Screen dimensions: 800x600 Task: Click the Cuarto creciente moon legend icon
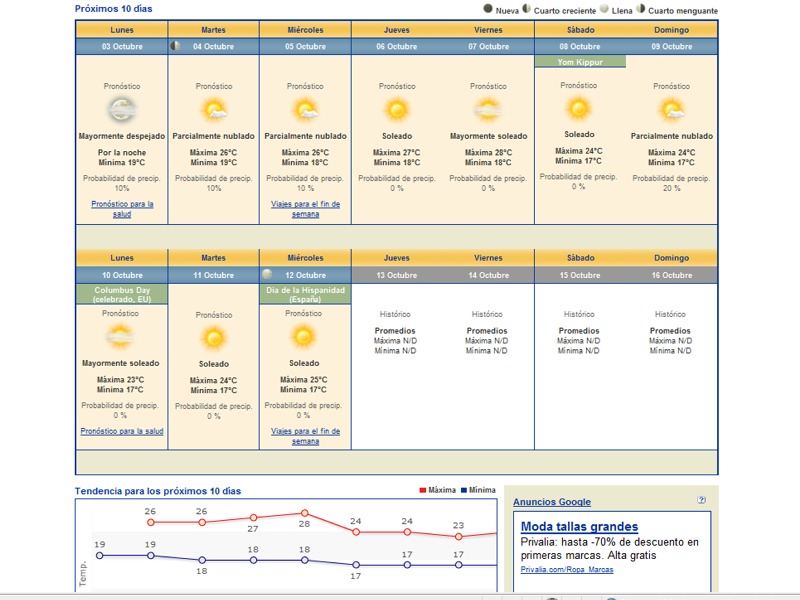coord(527,10)
